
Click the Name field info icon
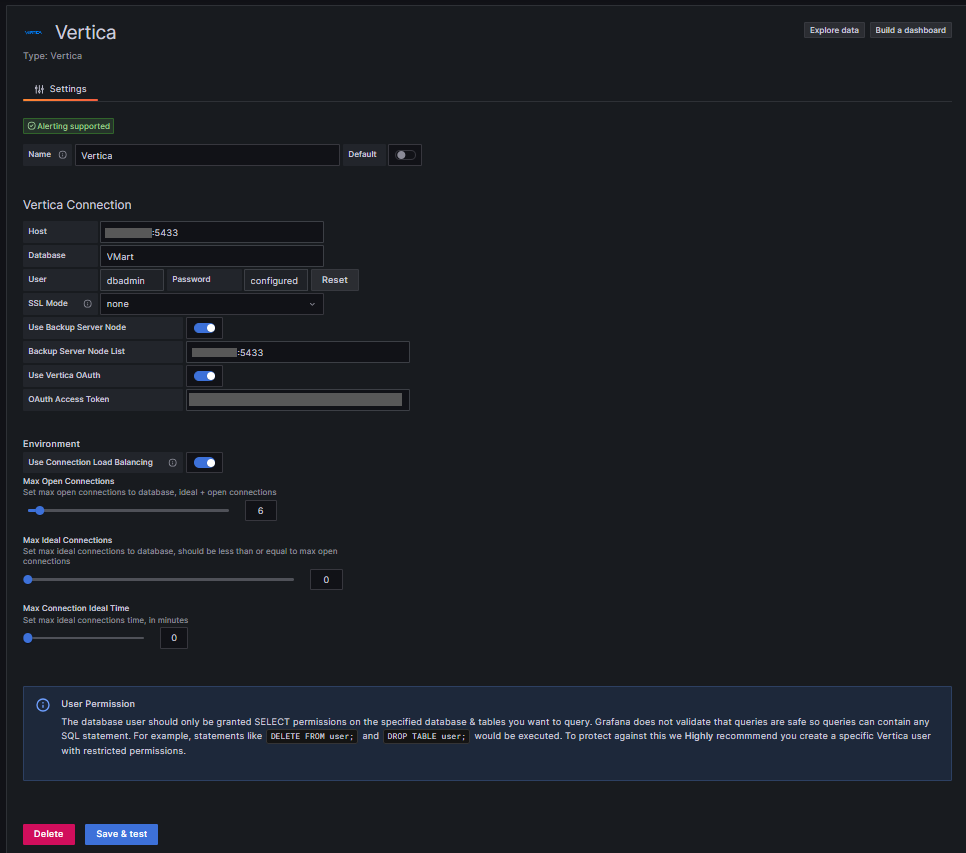point(62,155)
